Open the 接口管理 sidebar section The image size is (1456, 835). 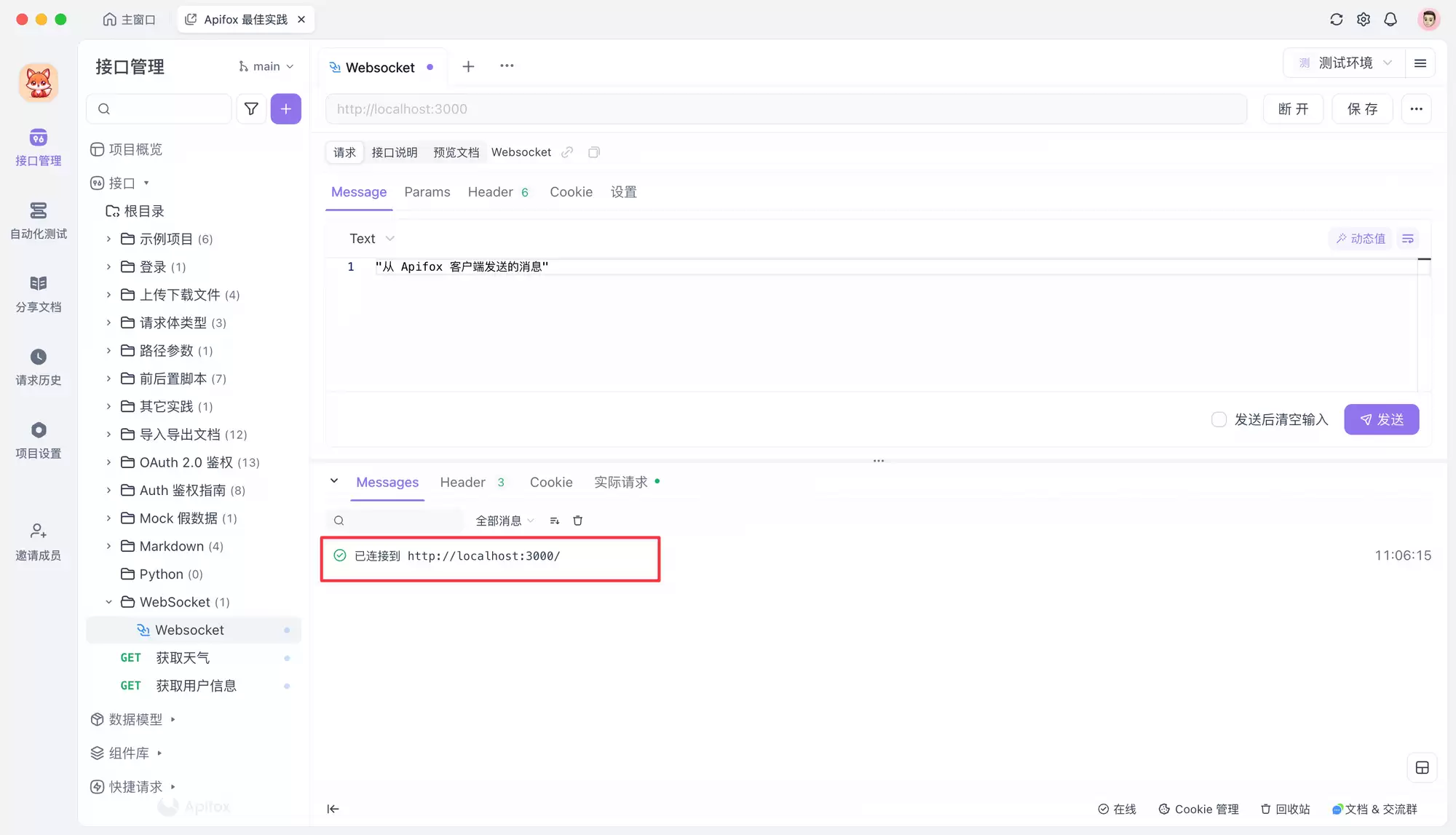(39, 148)
